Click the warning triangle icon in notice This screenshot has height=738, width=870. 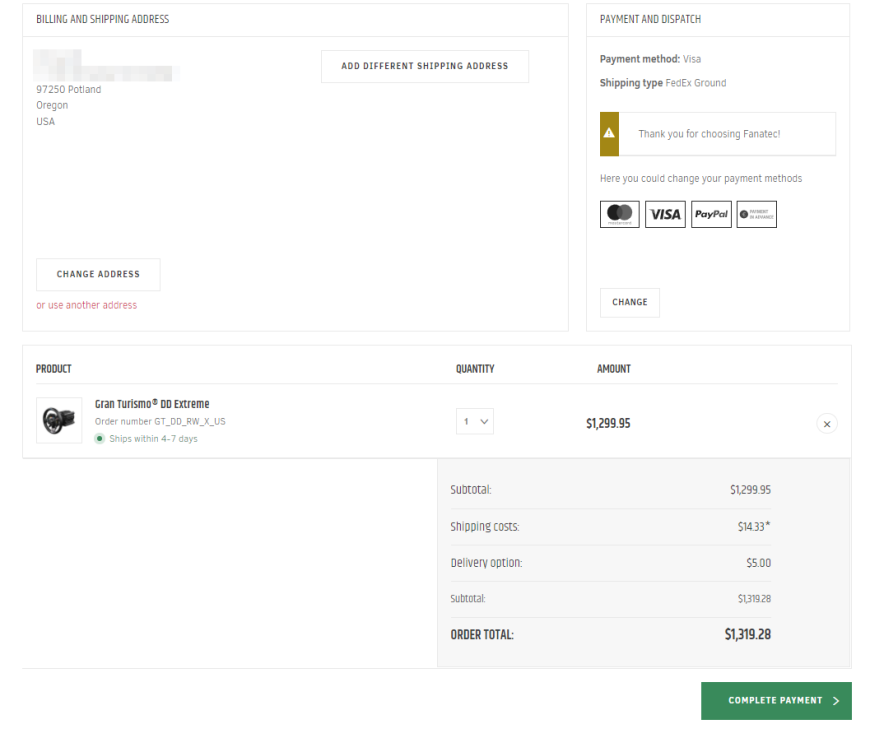(609, 133)
